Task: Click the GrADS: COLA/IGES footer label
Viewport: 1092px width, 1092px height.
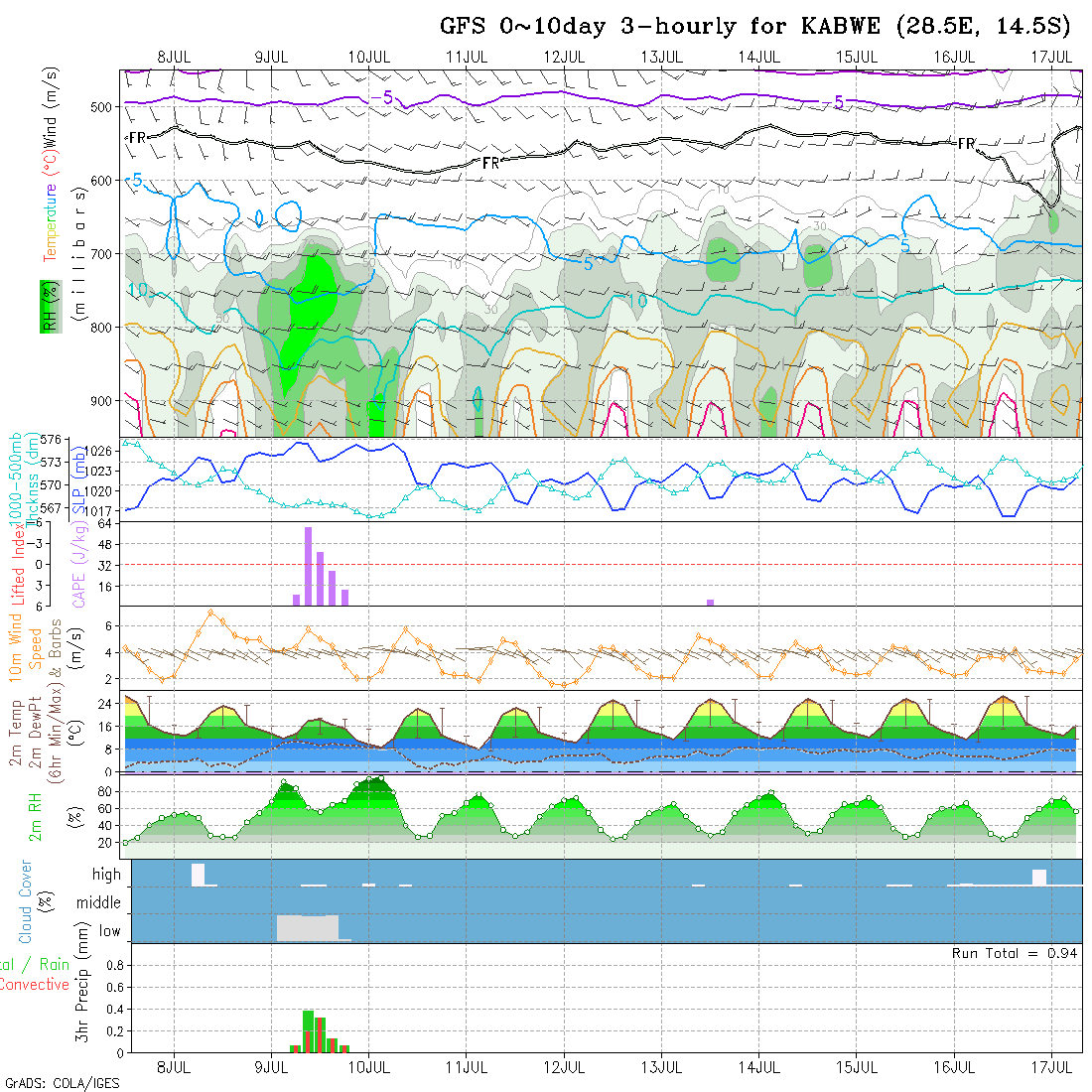Action: pyautogui.click(x=62, y=1083)
